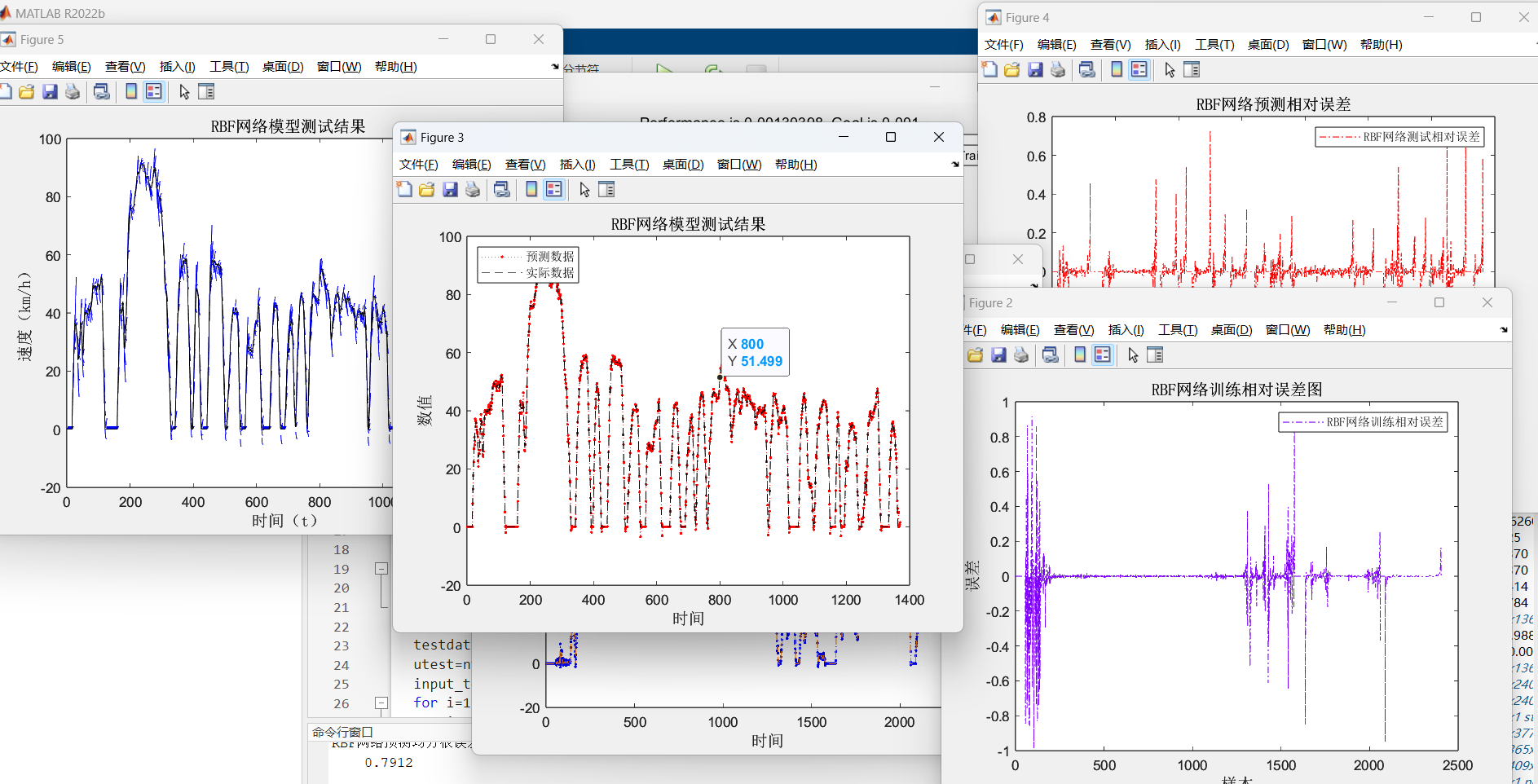Open Property Inspector in Figure 2 toolbar
1538x784 pixels.
click(x=1155, y=355)
